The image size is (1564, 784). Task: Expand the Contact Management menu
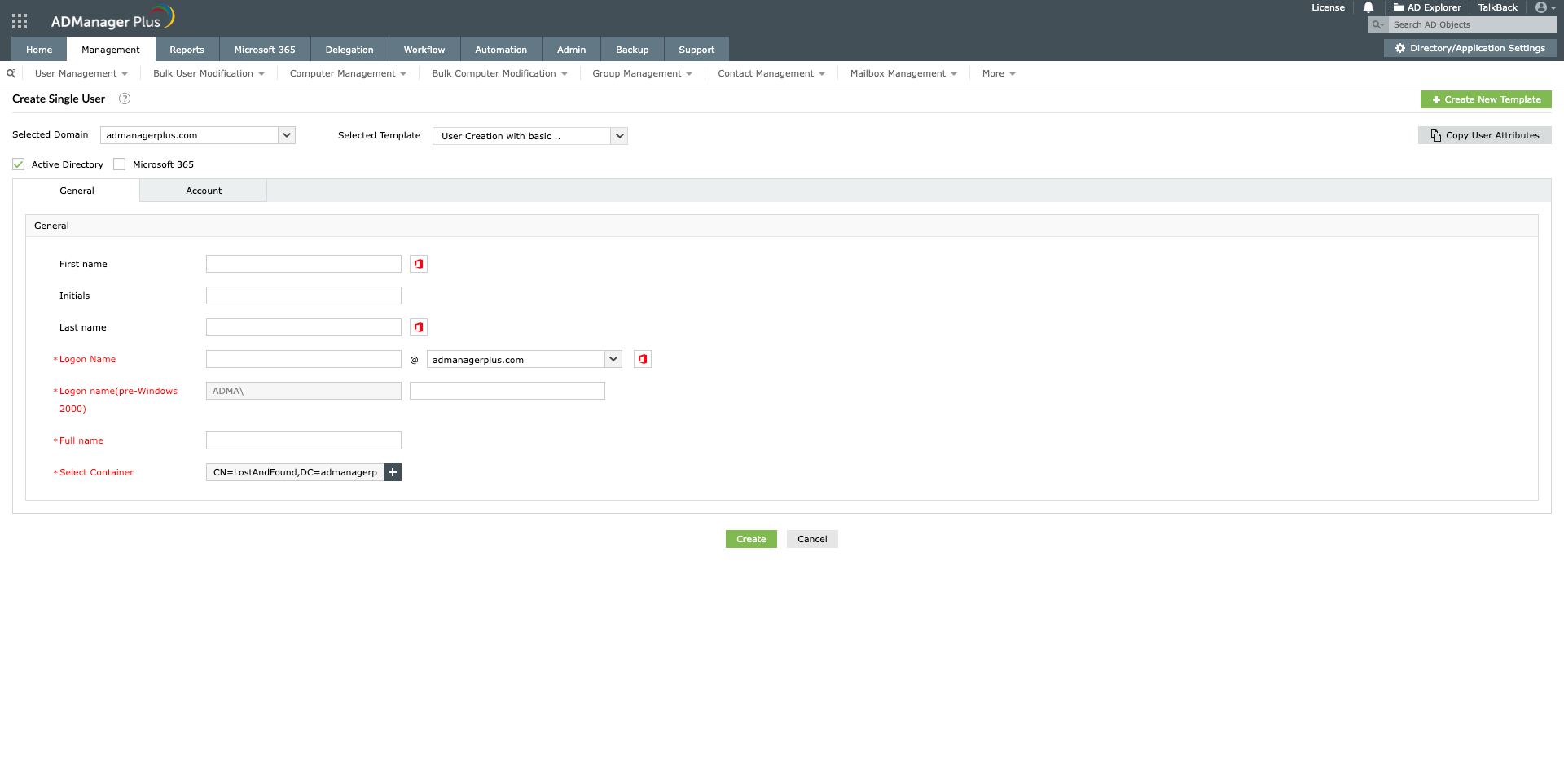(771, 73)
